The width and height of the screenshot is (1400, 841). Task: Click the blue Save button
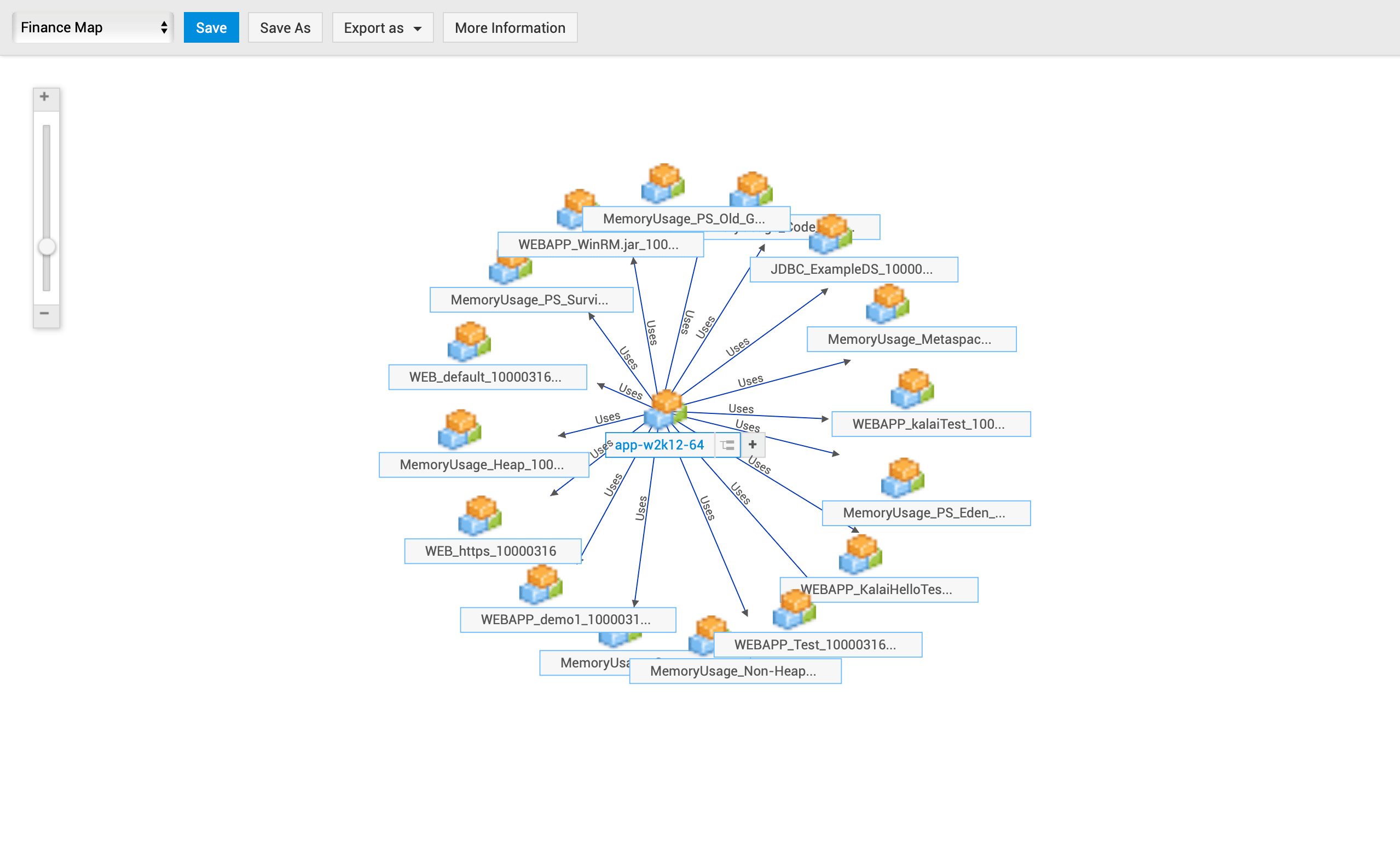pos(211,28)
